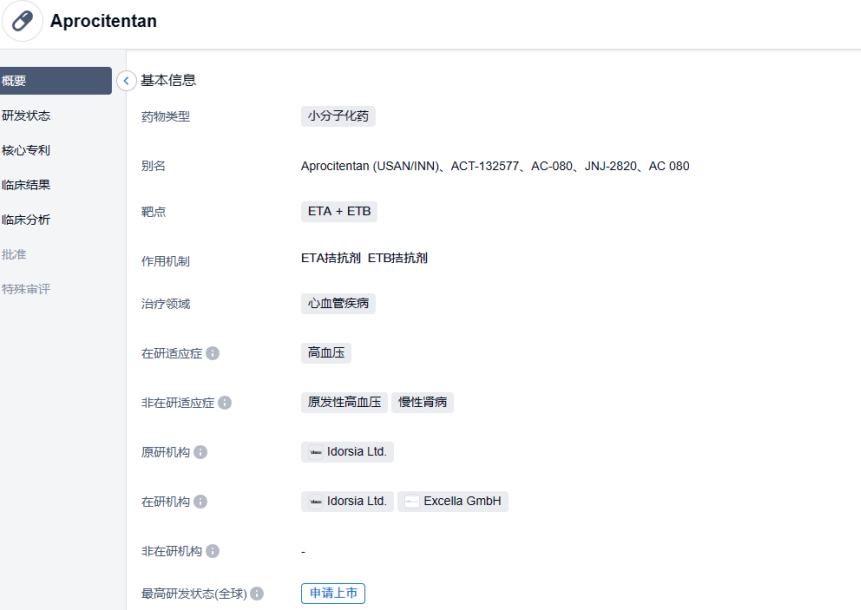This screenshot has height=610, width=861.
Task: Click the pill drug icon beside Aprocitentan
Action: pyautogui.click(x=22, y=21)
